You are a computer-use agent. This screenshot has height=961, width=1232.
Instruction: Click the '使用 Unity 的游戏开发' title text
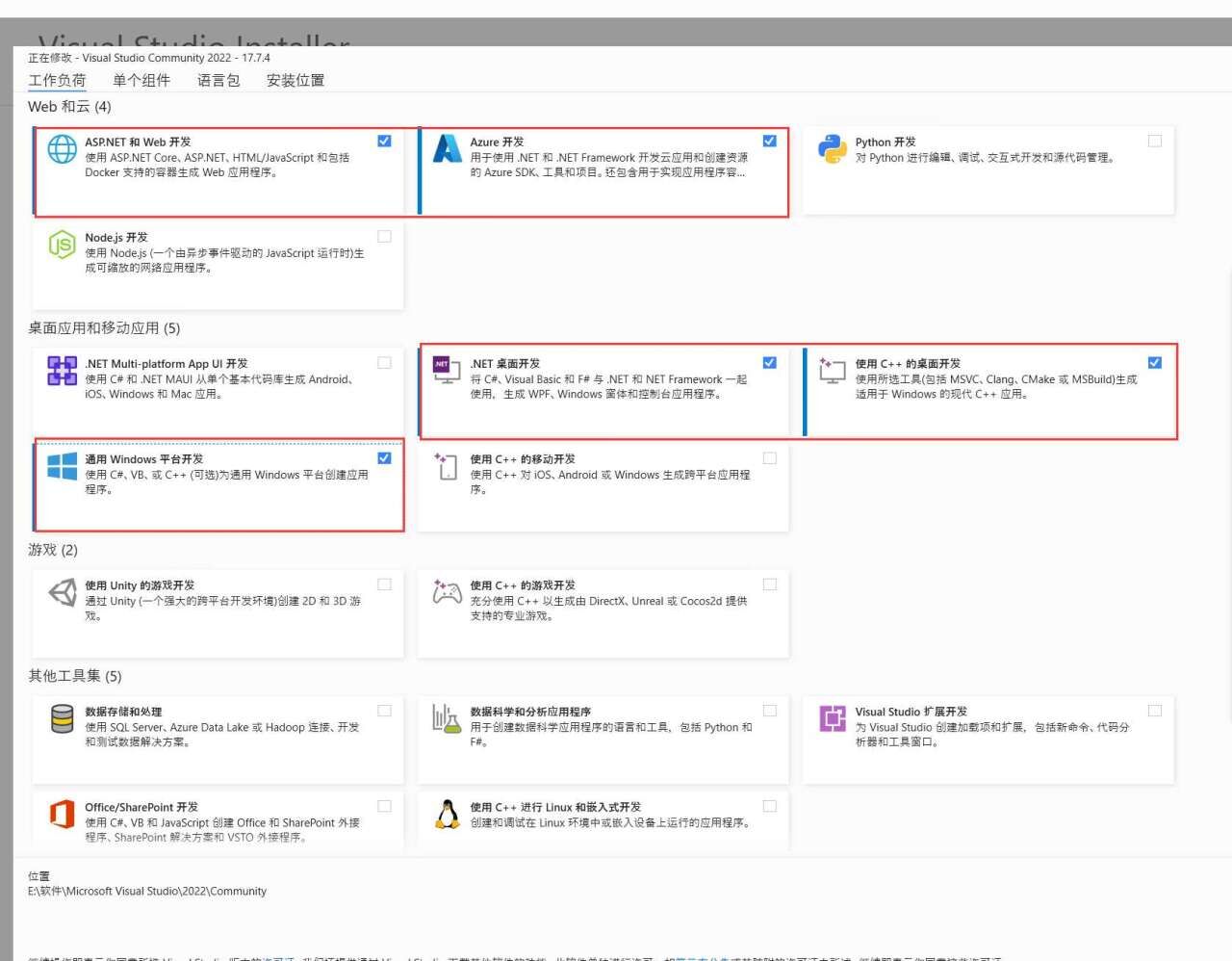[x=140, y=585]
